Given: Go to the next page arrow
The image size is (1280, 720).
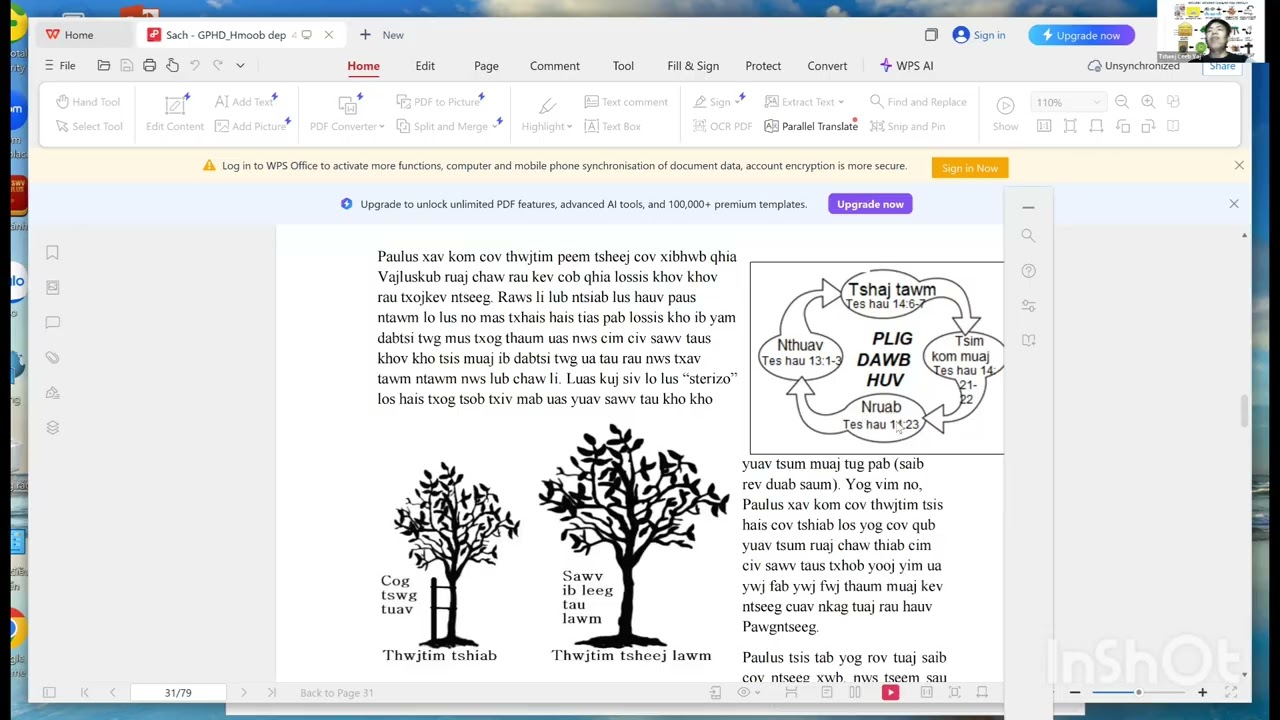Looking at the screenshot, I should (x=243, y=692).
